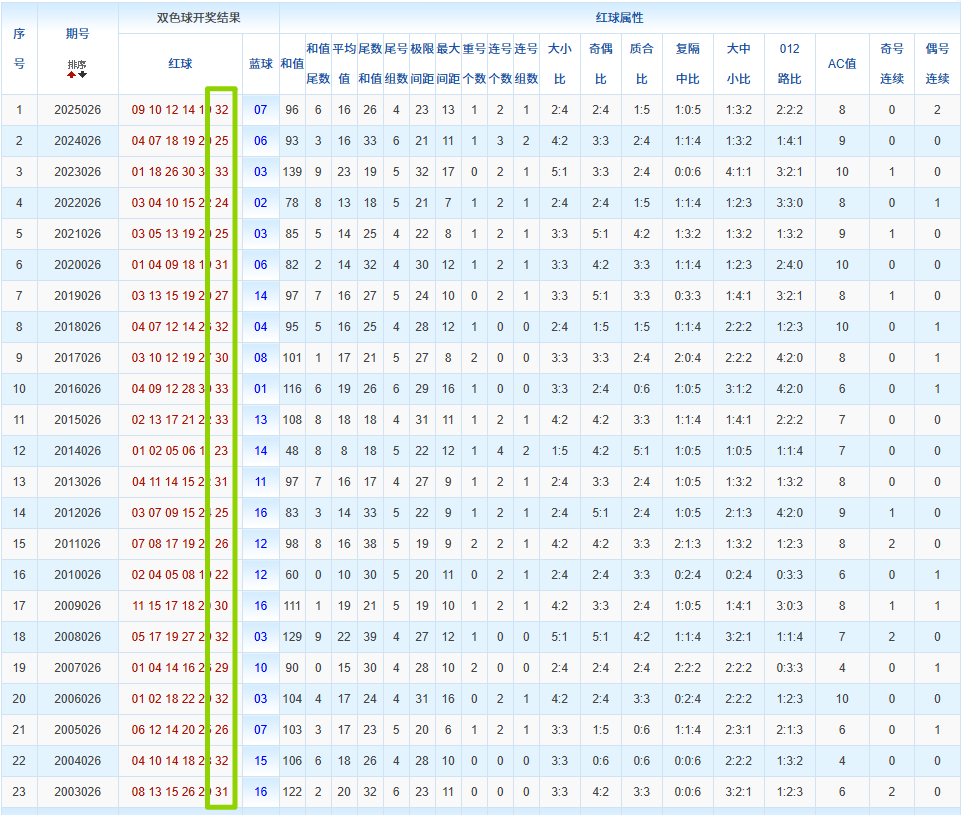Click blue ball 08 for issue 2017026
This screenshot has height=815, width=965.
[x=260, y=358]
